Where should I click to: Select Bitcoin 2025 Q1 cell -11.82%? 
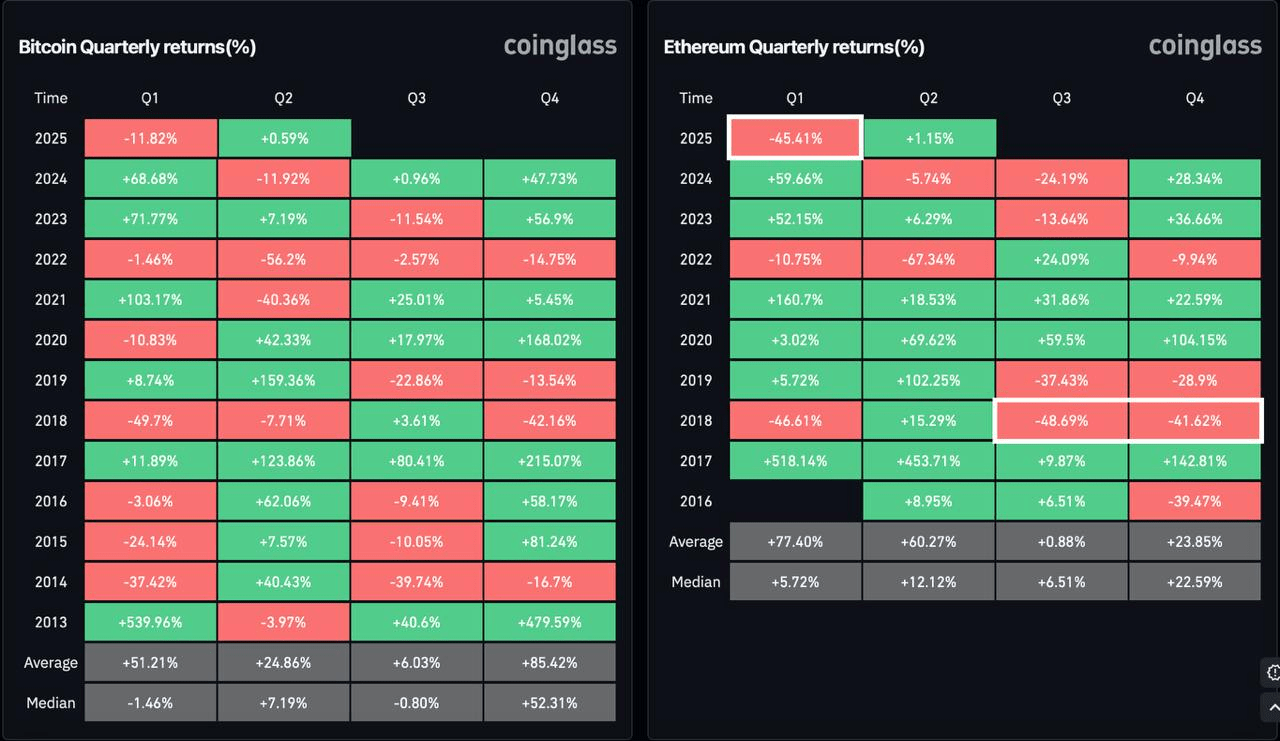(x=150, y=138)
